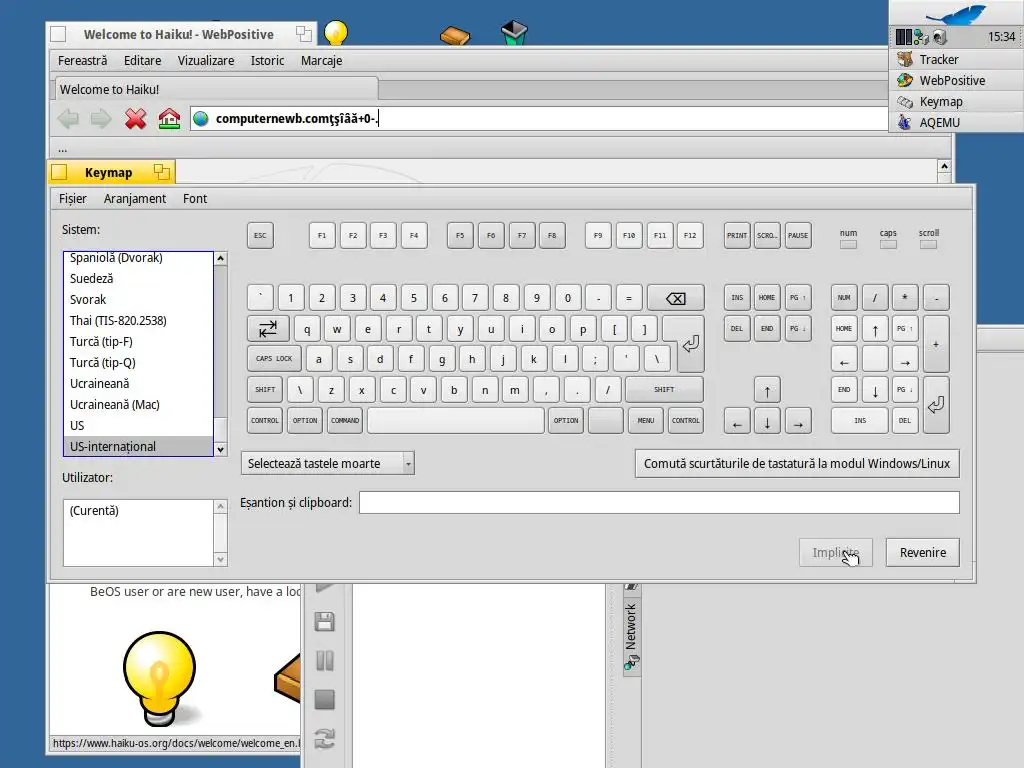Open the Istoric menu in WebPositive
Screen dimensions: 1024x768
point(267,61)
